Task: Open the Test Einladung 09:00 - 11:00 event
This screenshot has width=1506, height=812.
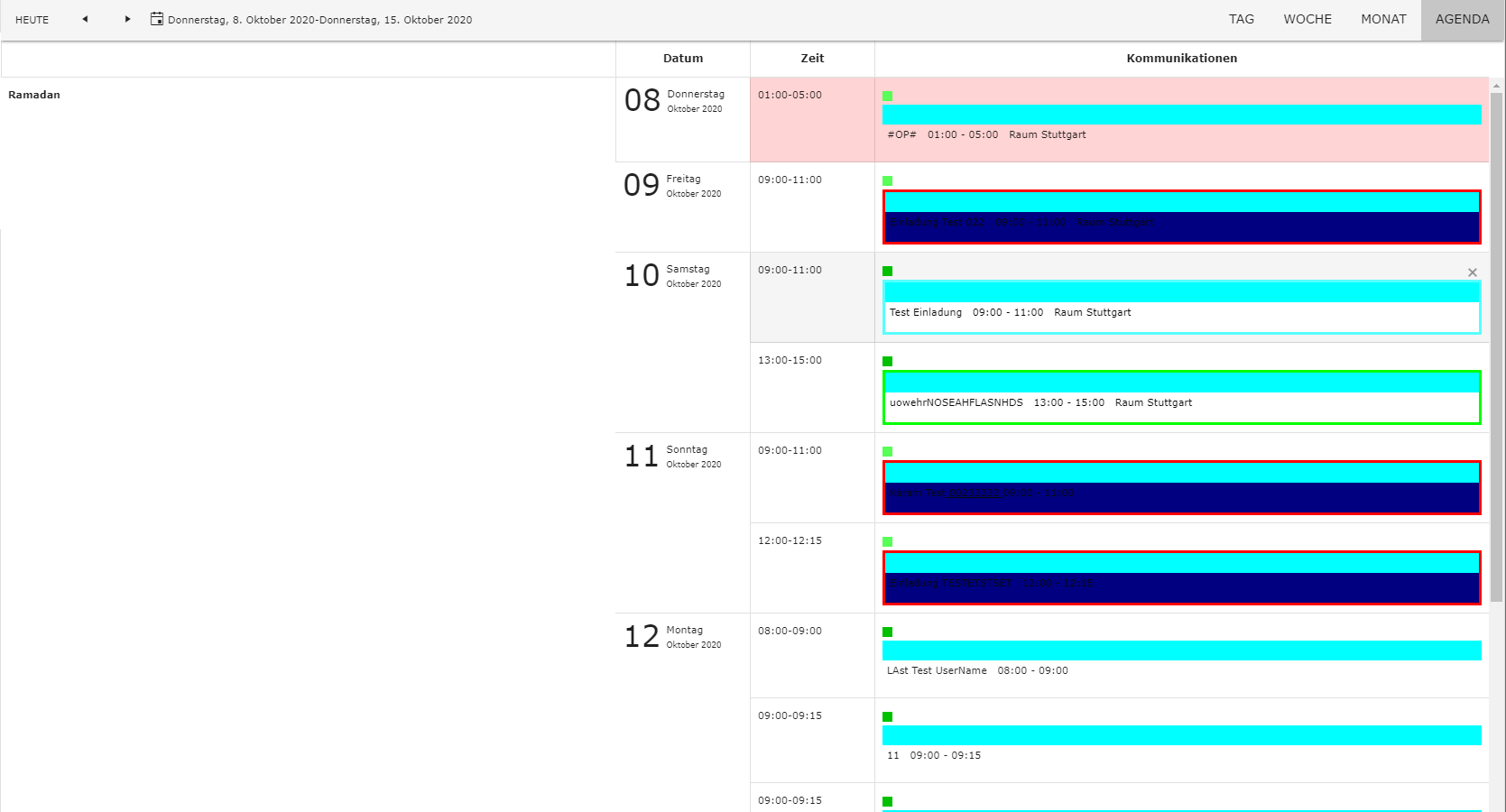Action: click(x=1010, y=313)
